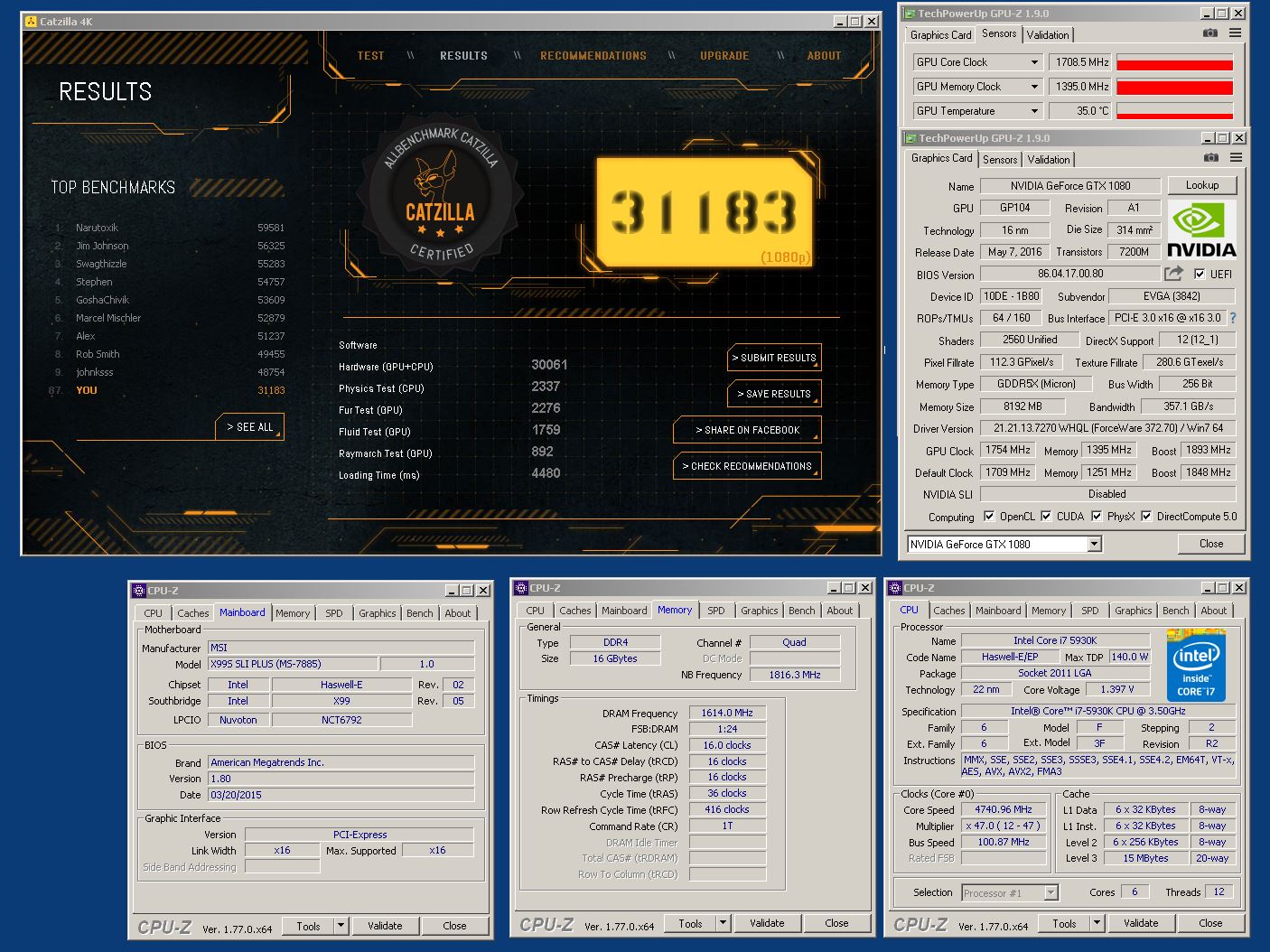This screenshot has width=1270, height=952.
Task: Switch to Catzilla TEST tab
Action: tap(370, 56)
